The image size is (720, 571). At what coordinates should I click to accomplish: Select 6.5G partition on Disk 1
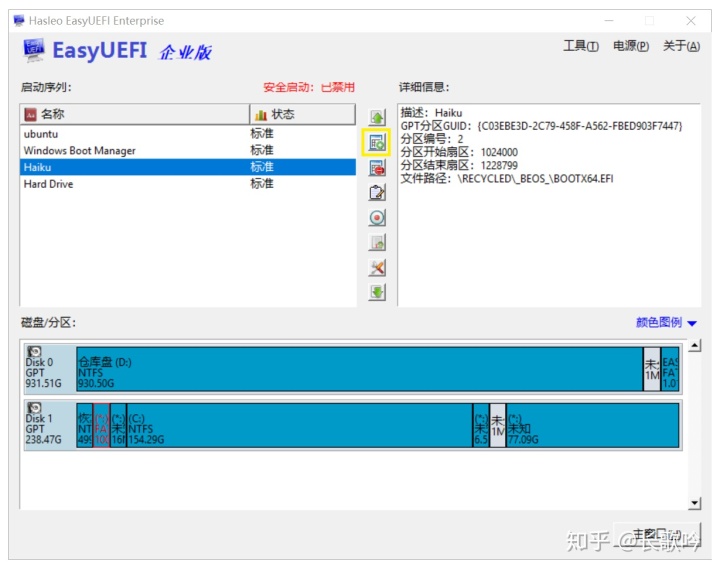[481, 425]
